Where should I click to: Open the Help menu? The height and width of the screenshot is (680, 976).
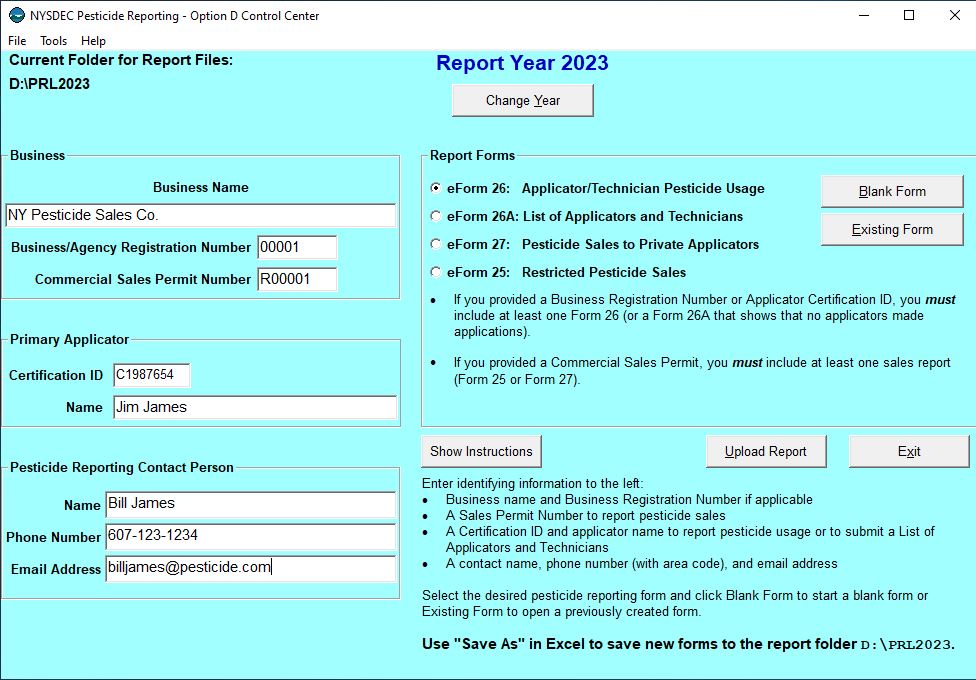pos(93,41)
